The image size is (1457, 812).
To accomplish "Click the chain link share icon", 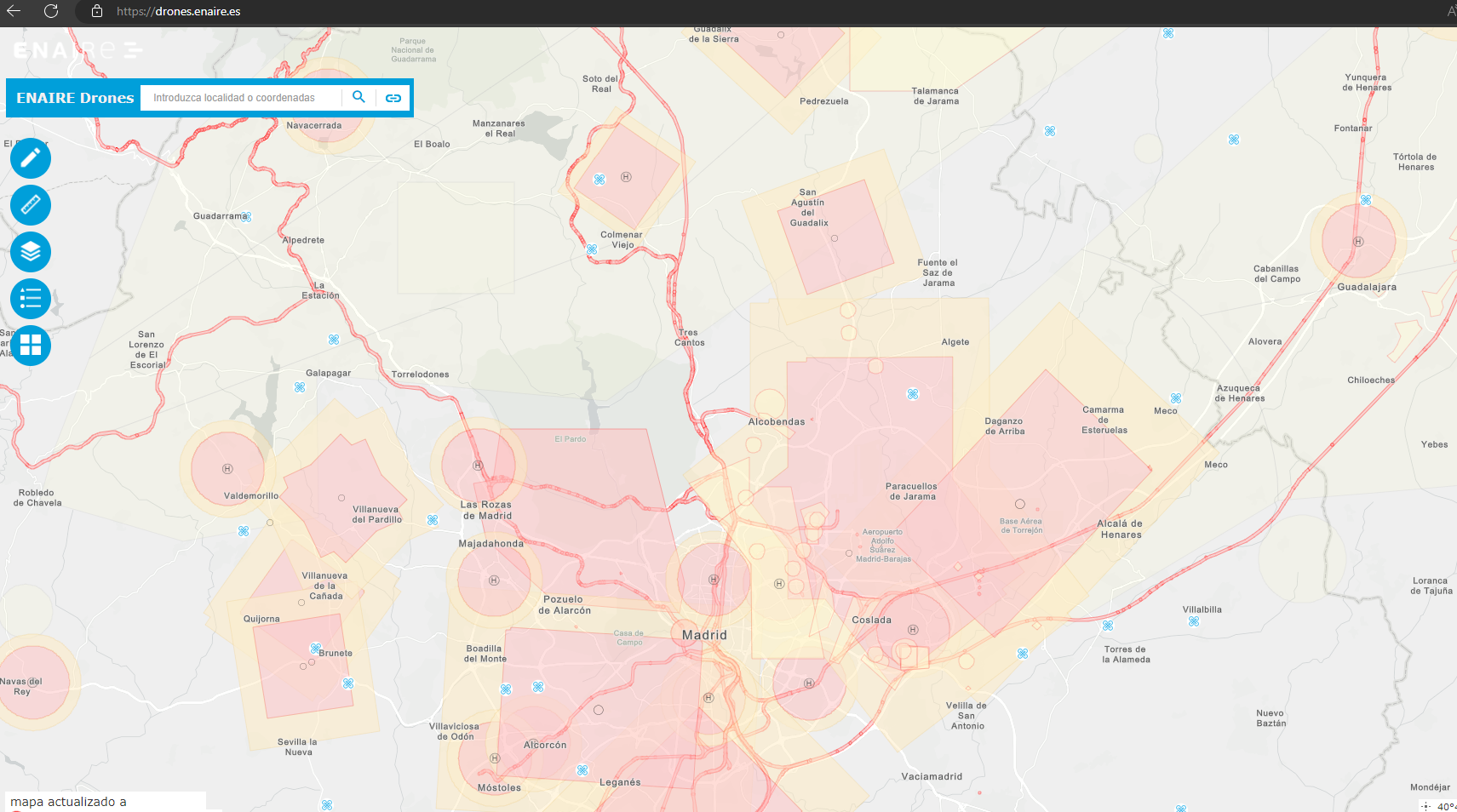I will [x=393, y=98].
